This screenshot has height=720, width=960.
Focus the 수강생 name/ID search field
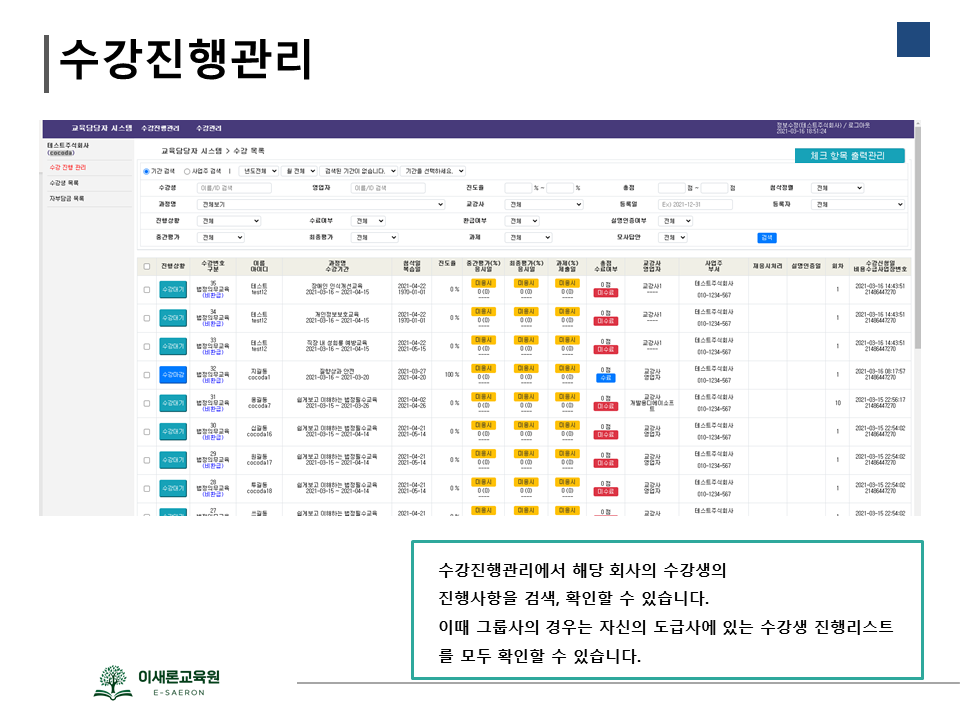point(234,188)
